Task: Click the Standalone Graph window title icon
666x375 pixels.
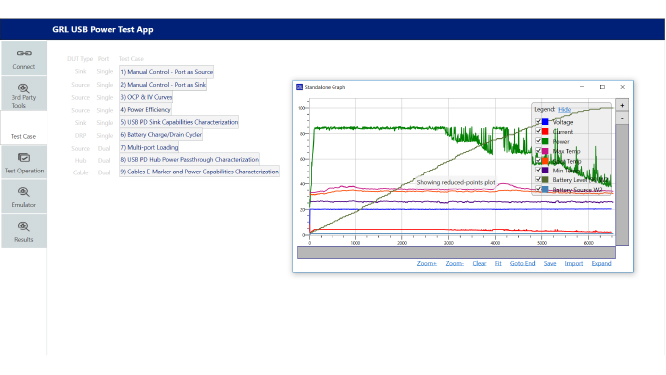Action: click(x=299, y=87)
